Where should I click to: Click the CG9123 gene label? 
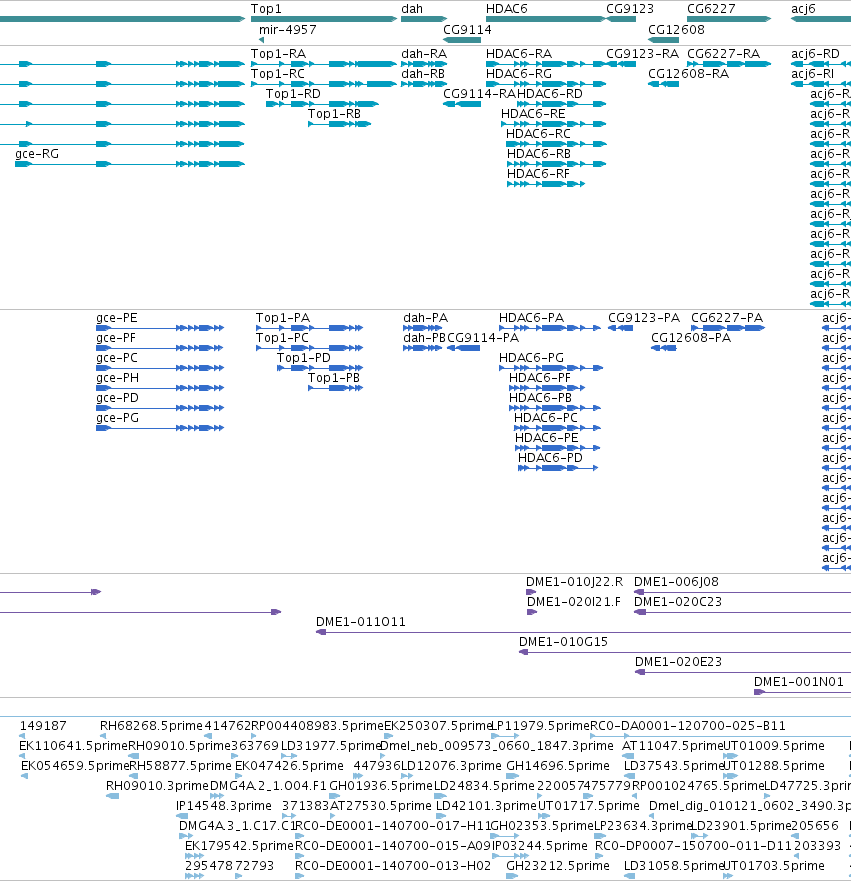pyautogui.click(x=630, y=9)
